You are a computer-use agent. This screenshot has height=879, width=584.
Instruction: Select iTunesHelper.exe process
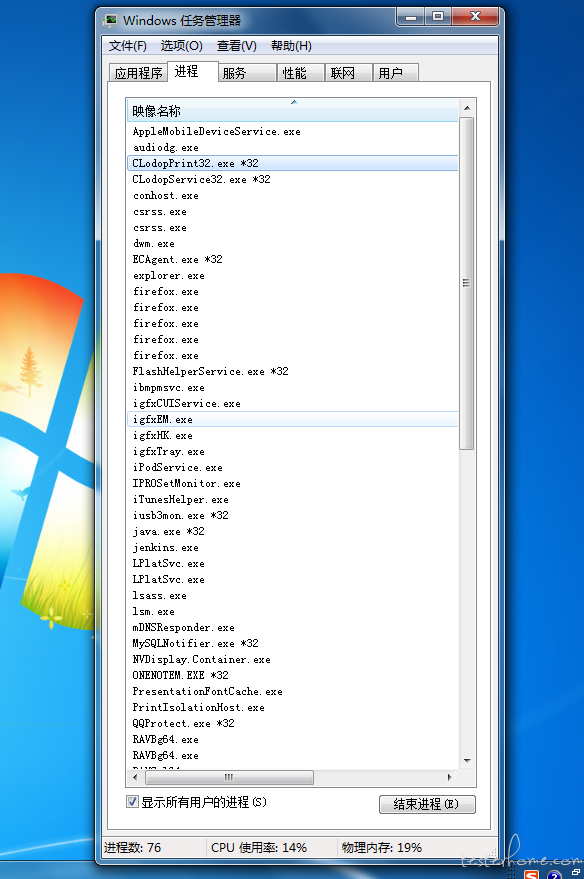tap(292, 499)
